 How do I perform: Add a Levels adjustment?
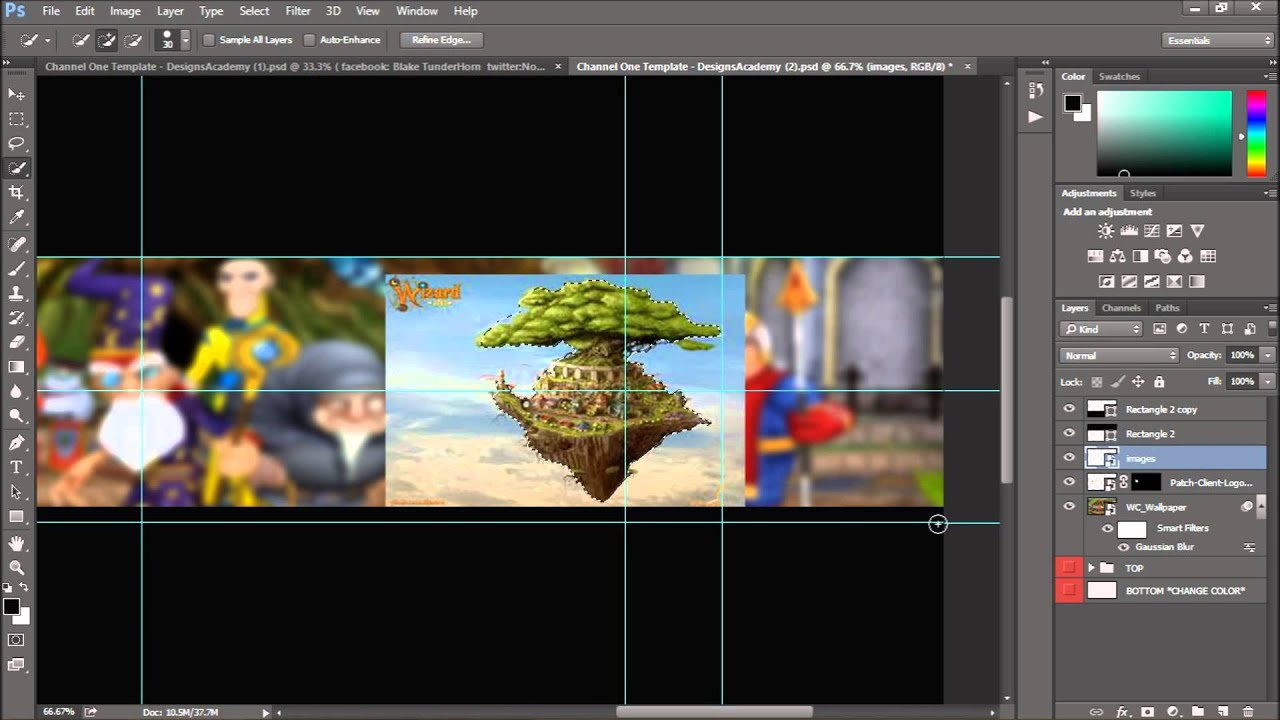[x=1129, y=231]
